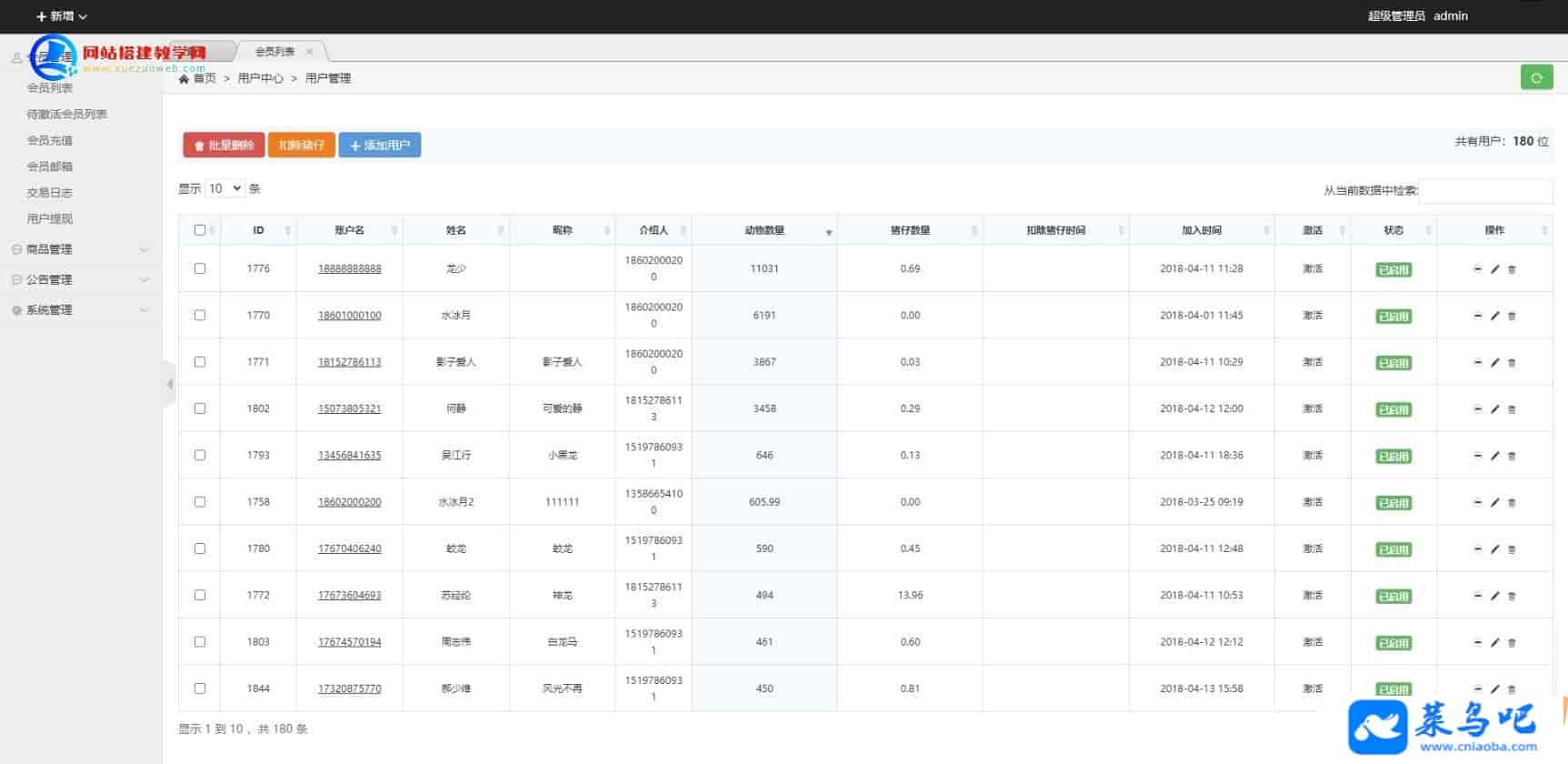This screenshot has width=1568, height=764.
Task: Click the blue 添加用户 button
Action: point(379,146)
